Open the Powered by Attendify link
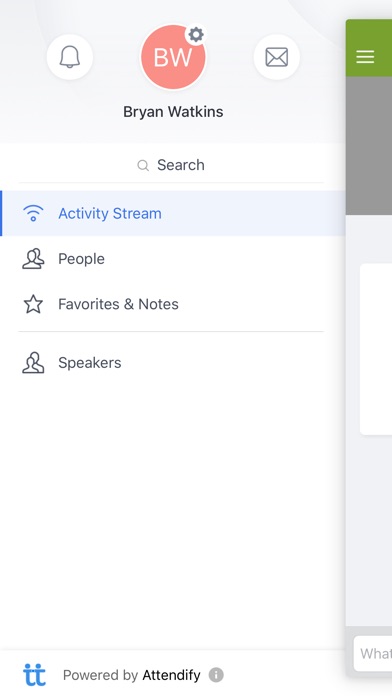392x696 pixels. tap(131, 675)
